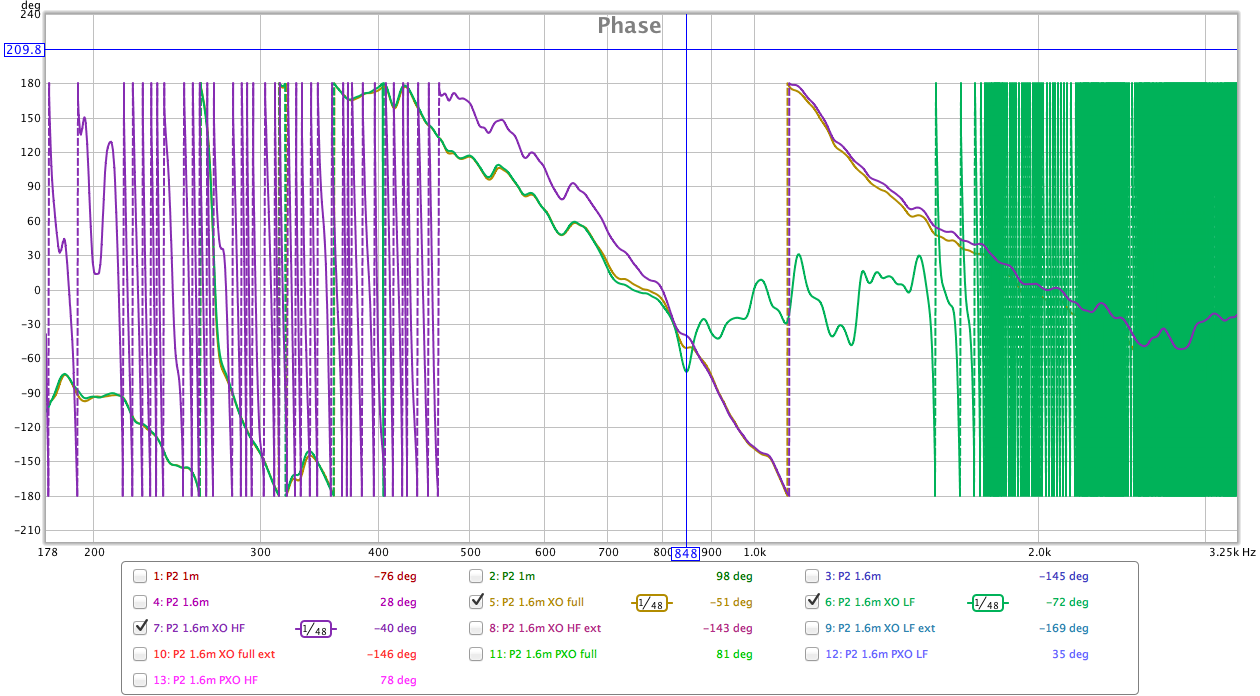Click the 848 frequency cursor readout
Viewport: 1260px width, 696px height.
click(685, 553)
